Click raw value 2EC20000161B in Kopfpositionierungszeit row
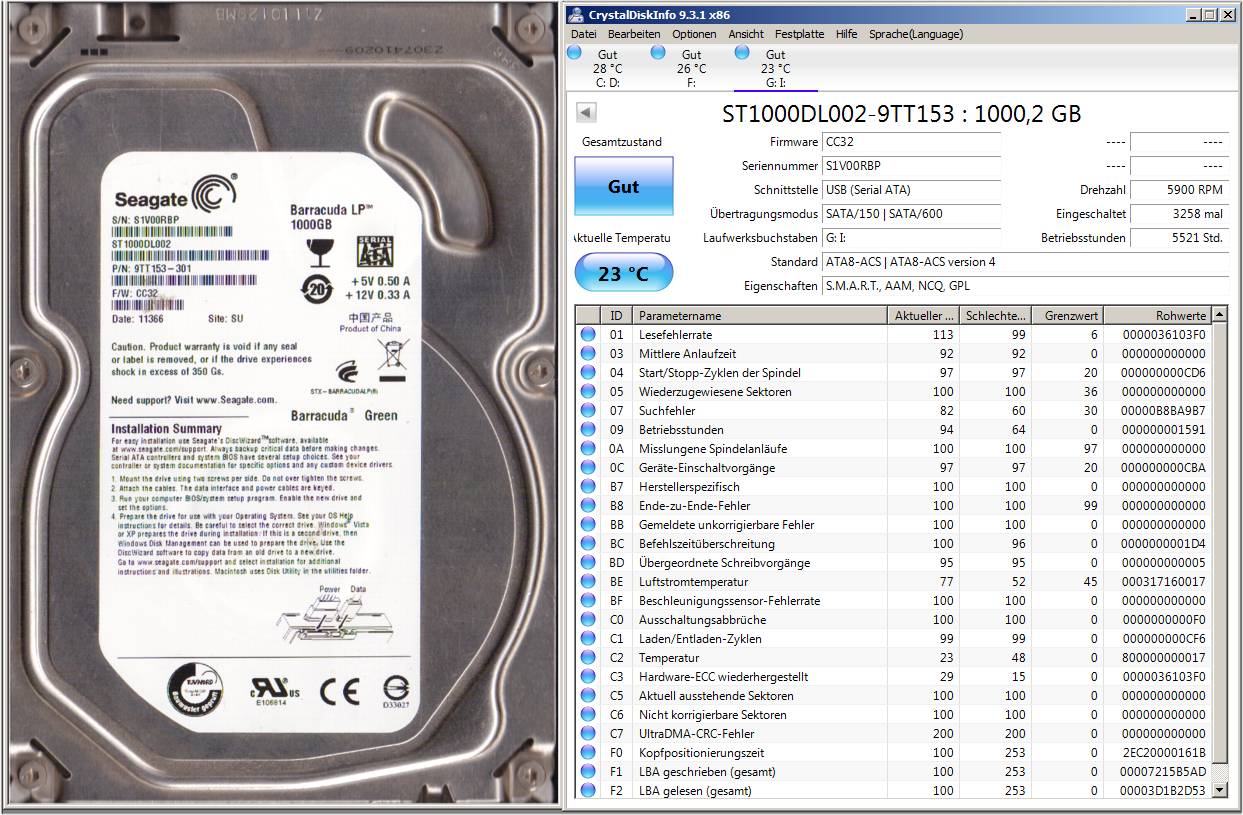The width and height of the screenshot is (1243, 815). pos(1164,752)
